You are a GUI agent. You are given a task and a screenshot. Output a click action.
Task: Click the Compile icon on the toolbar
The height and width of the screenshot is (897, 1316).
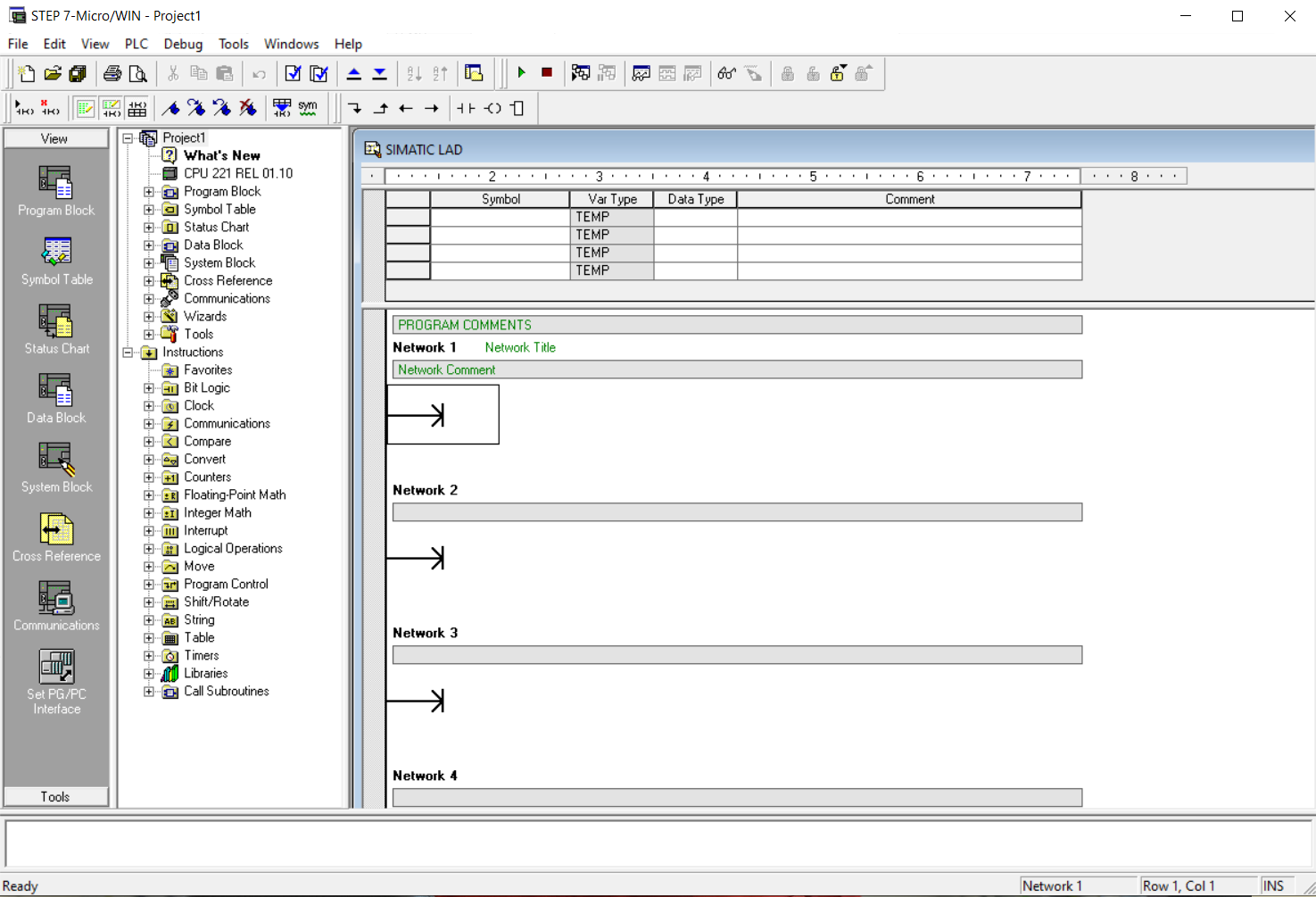tap(293, 73)
